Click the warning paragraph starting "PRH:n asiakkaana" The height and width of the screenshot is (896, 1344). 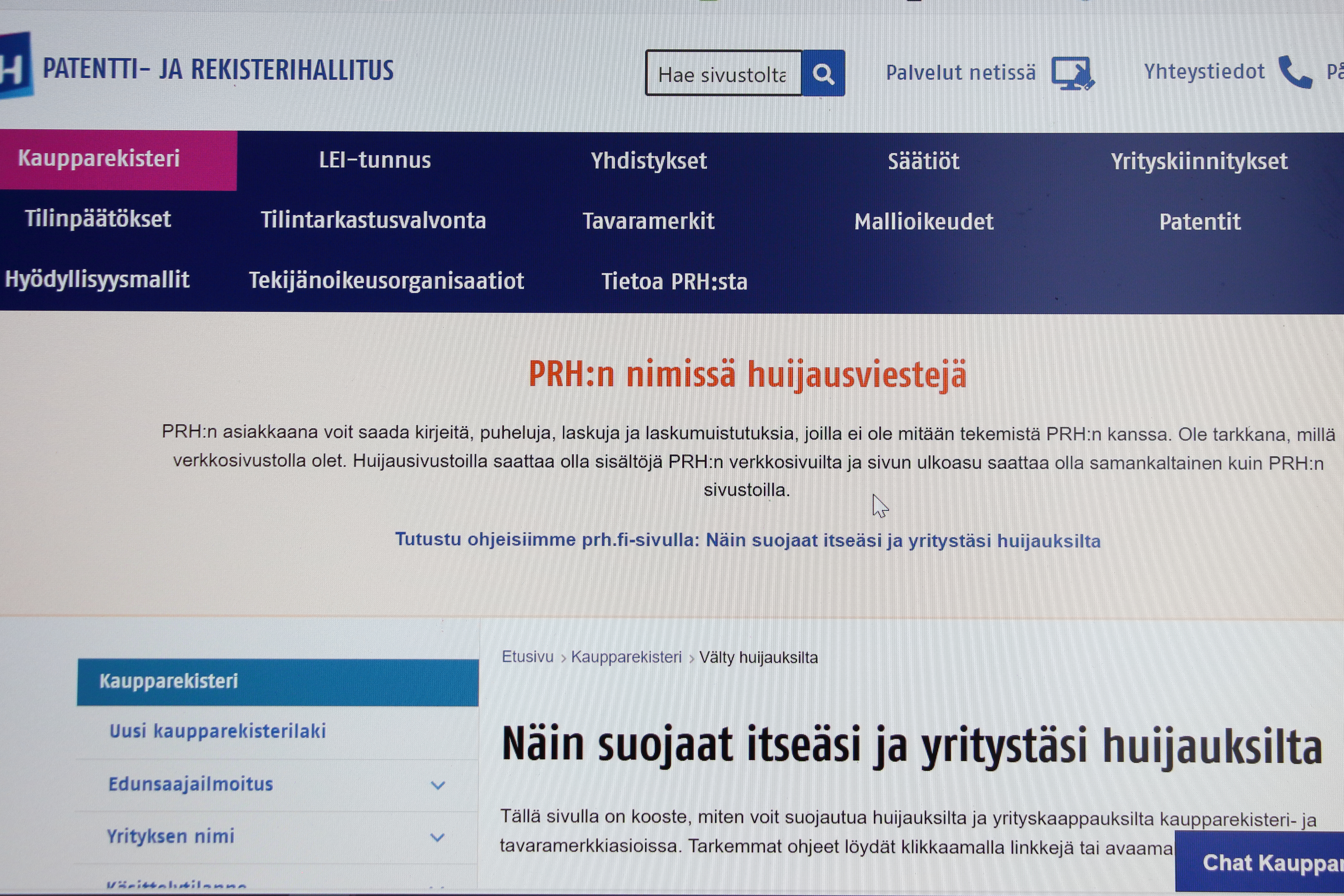pos(748,461)
